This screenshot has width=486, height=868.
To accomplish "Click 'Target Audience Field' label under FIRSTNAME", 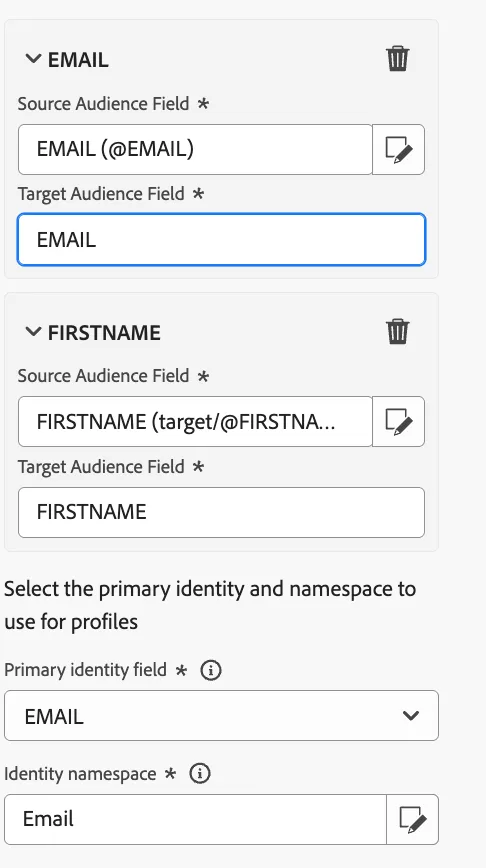I will click(x=101, y=467).
